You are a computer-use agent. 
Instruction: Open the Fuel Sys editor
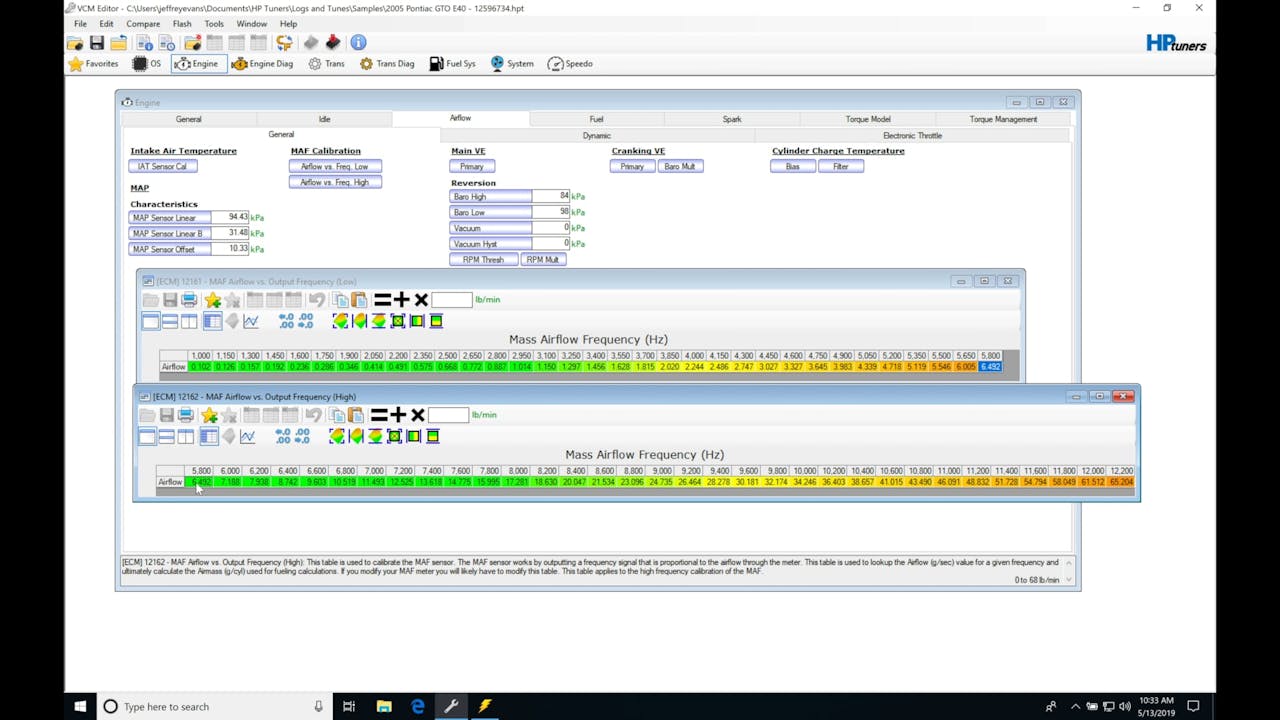[452, 64]
